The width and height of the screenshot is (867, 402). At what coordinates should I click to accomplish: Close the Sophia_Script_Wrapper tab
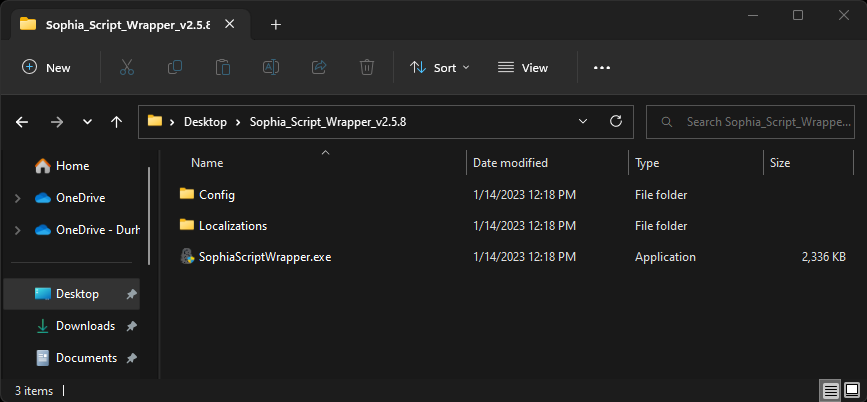pyautogui.click(x=229, y=24)
